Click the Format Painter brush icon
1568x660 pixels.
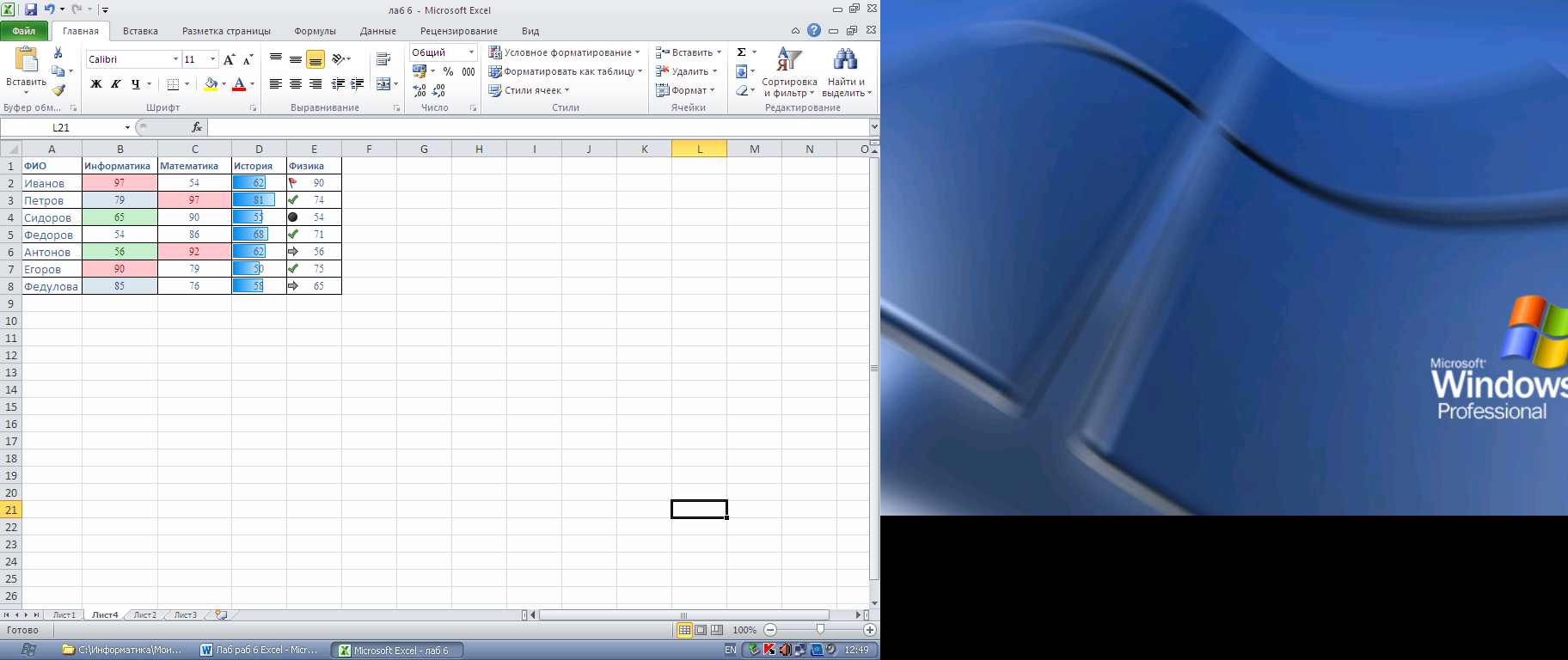(58, 89)
